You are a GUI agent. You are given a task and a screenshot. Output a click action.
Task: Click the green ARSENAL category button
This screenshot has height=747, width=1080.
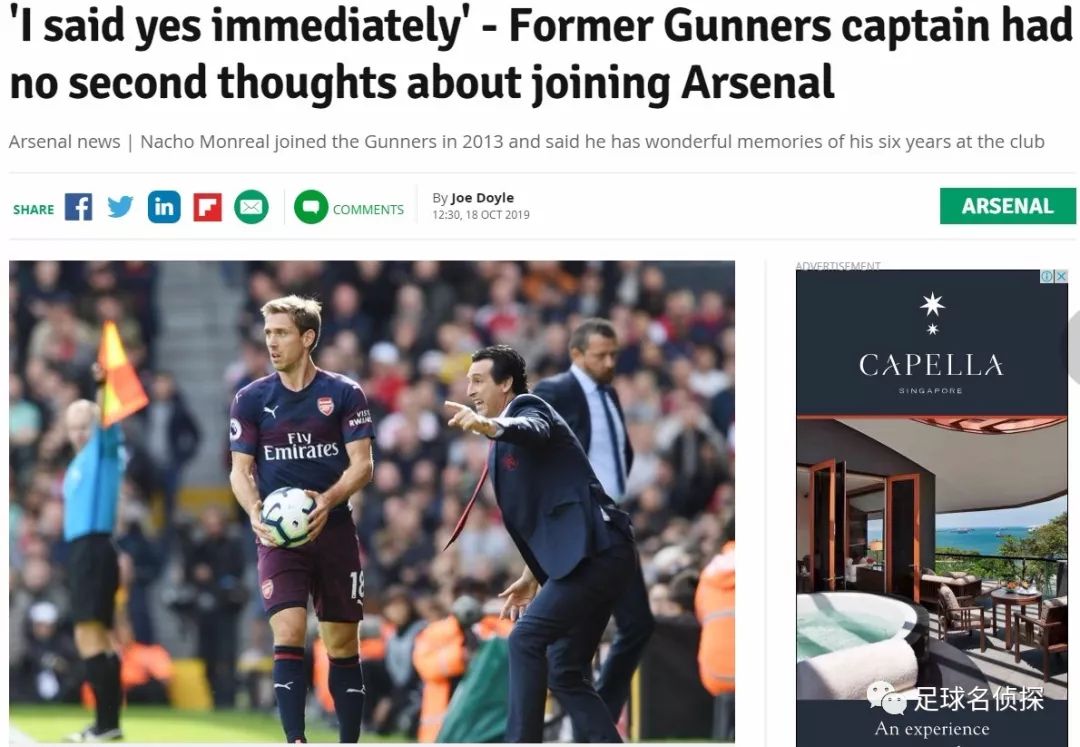[1007, 206]
